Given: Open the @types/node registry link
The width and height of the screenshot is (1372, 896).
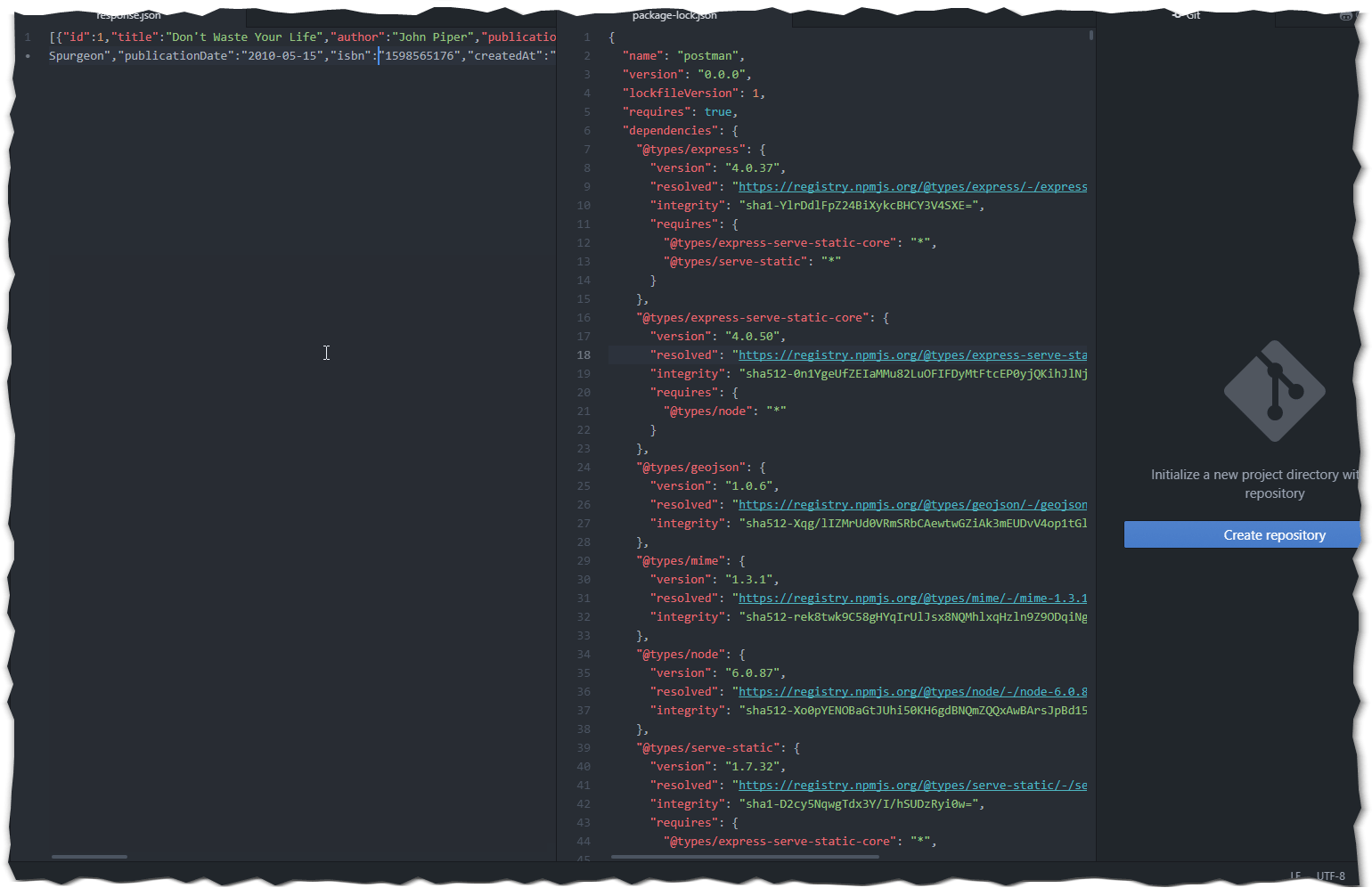Looking at the screenshot, I should (909, 691).
